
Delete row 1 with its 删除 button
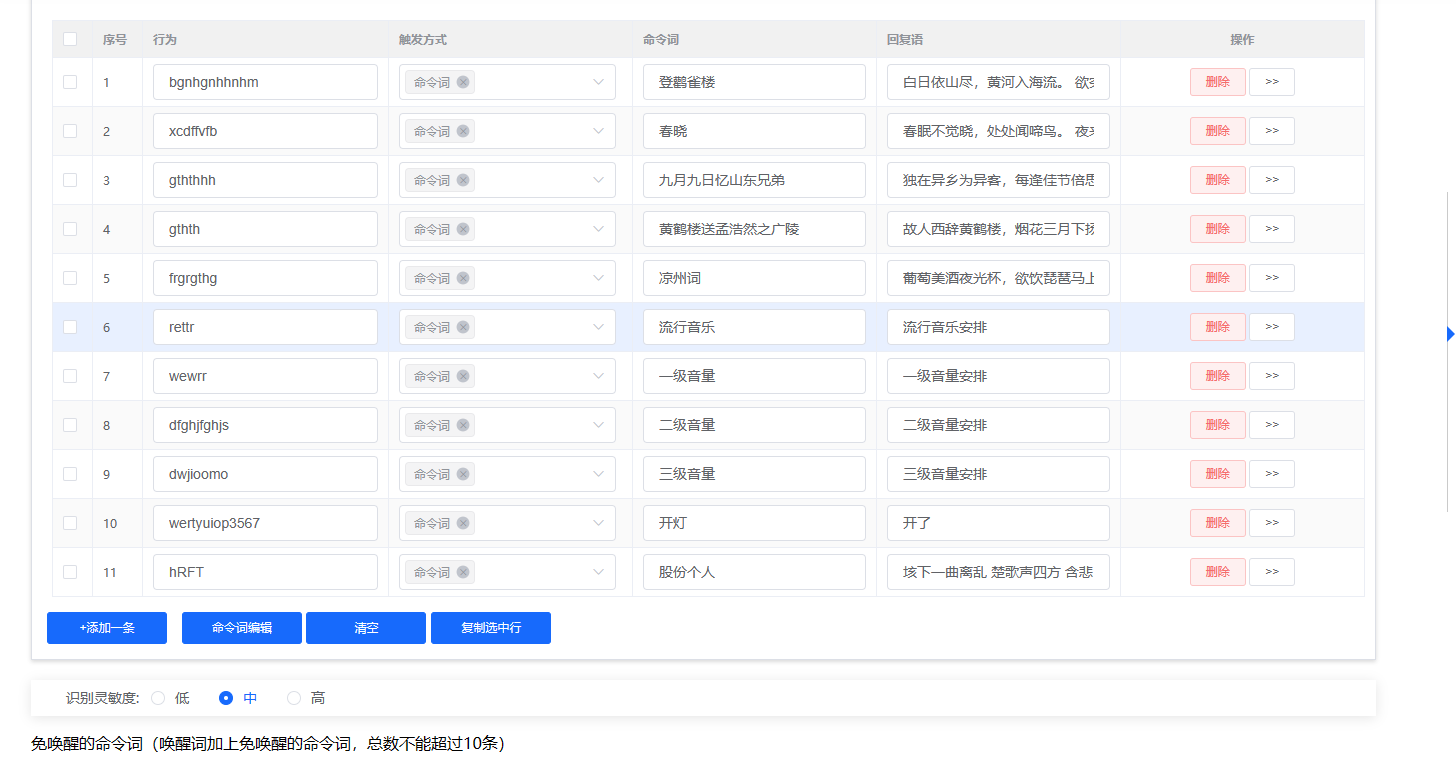tap(1217, 82)
